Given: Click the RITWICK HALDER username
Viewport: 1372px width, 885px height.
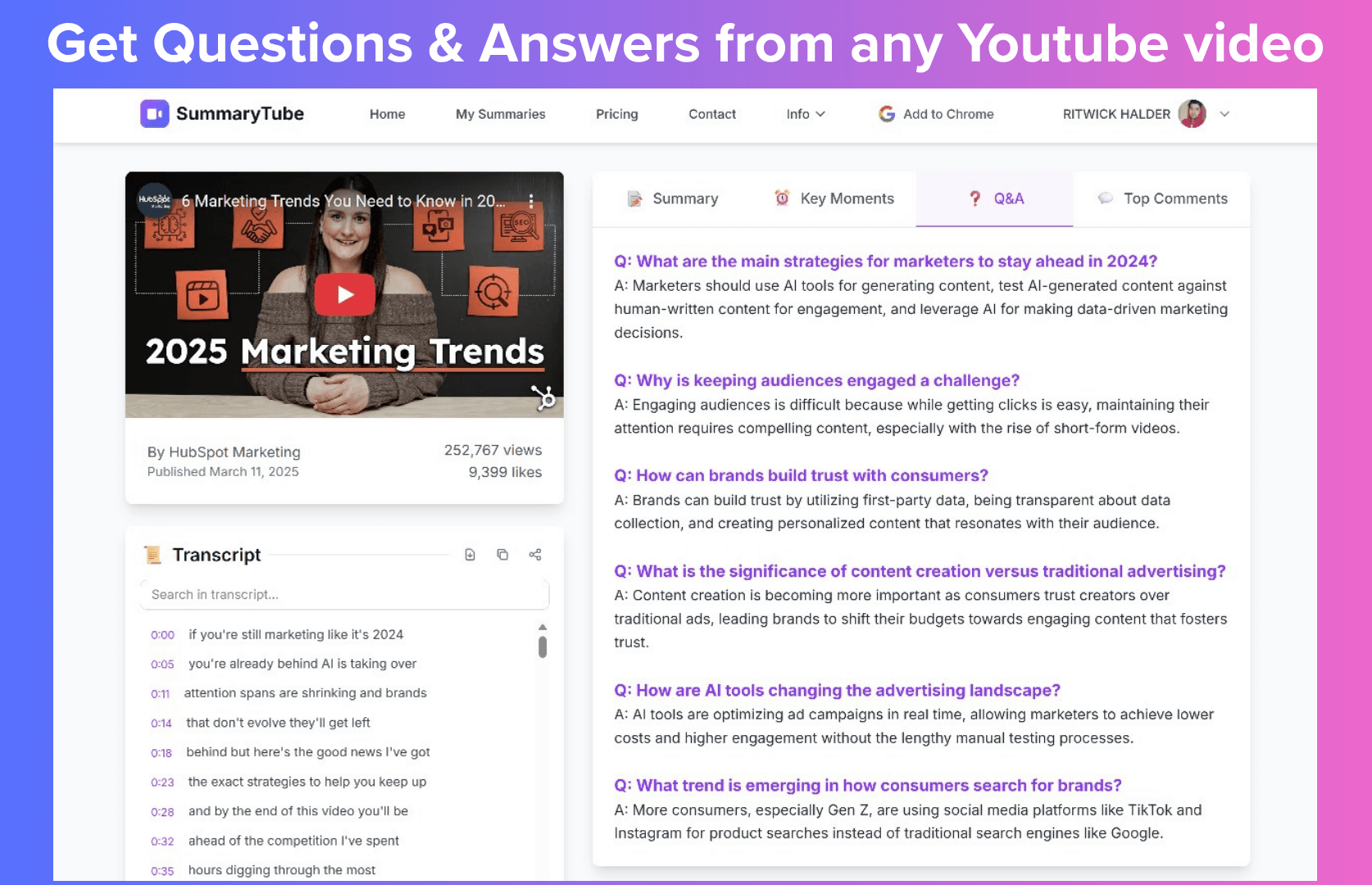Looking at the screenshot, I should coord(1116,114).
